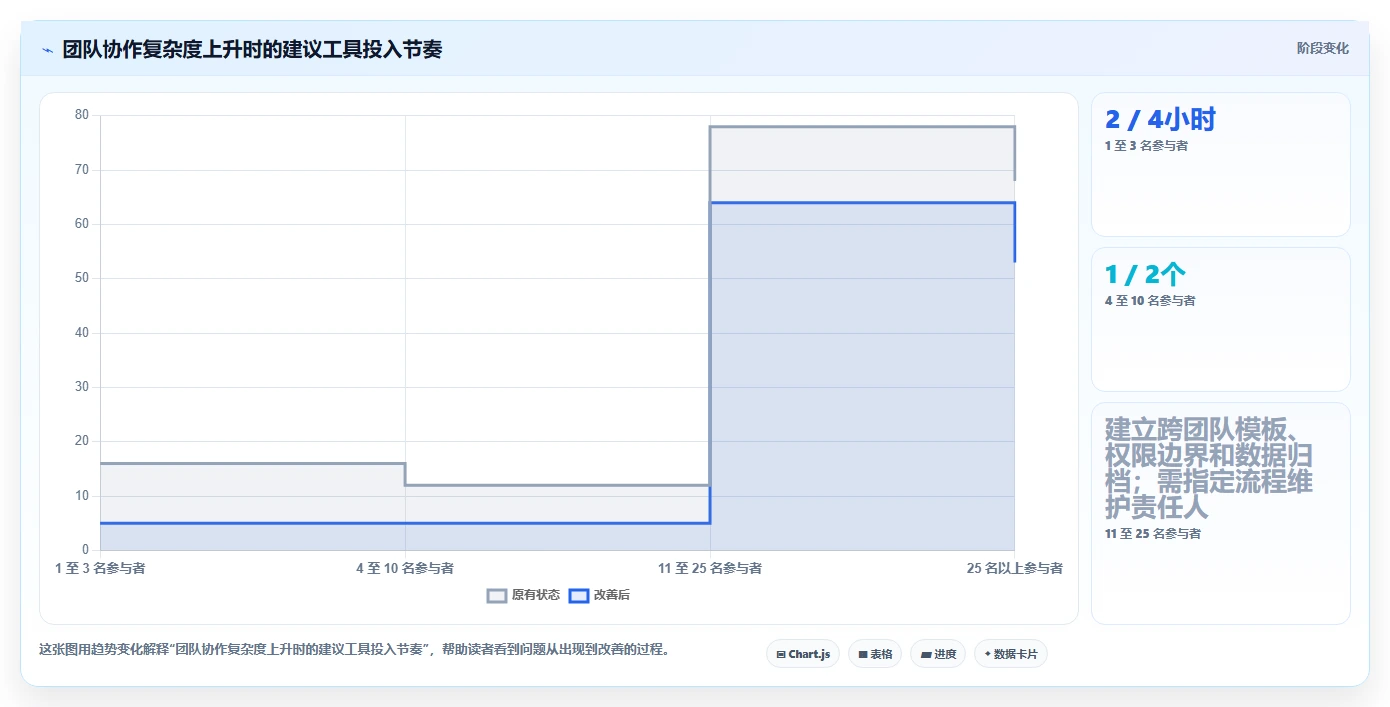This screenshot has height=707, width=1390.
Task: Click the 阶段变化 label in header
Action: point(1322,48)
